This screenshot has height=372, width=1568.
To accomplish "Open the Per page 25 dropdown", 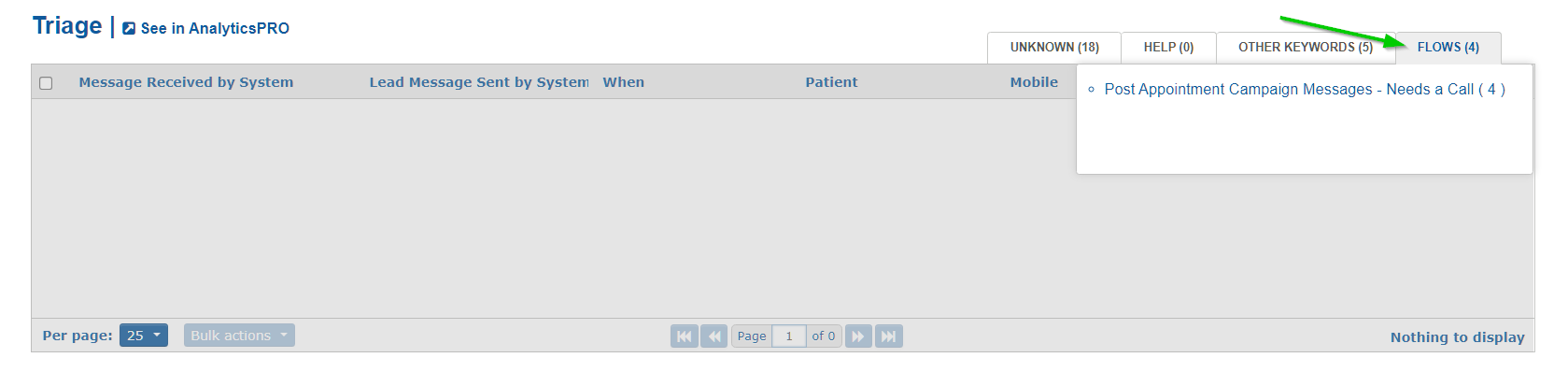I will (144, 336).
